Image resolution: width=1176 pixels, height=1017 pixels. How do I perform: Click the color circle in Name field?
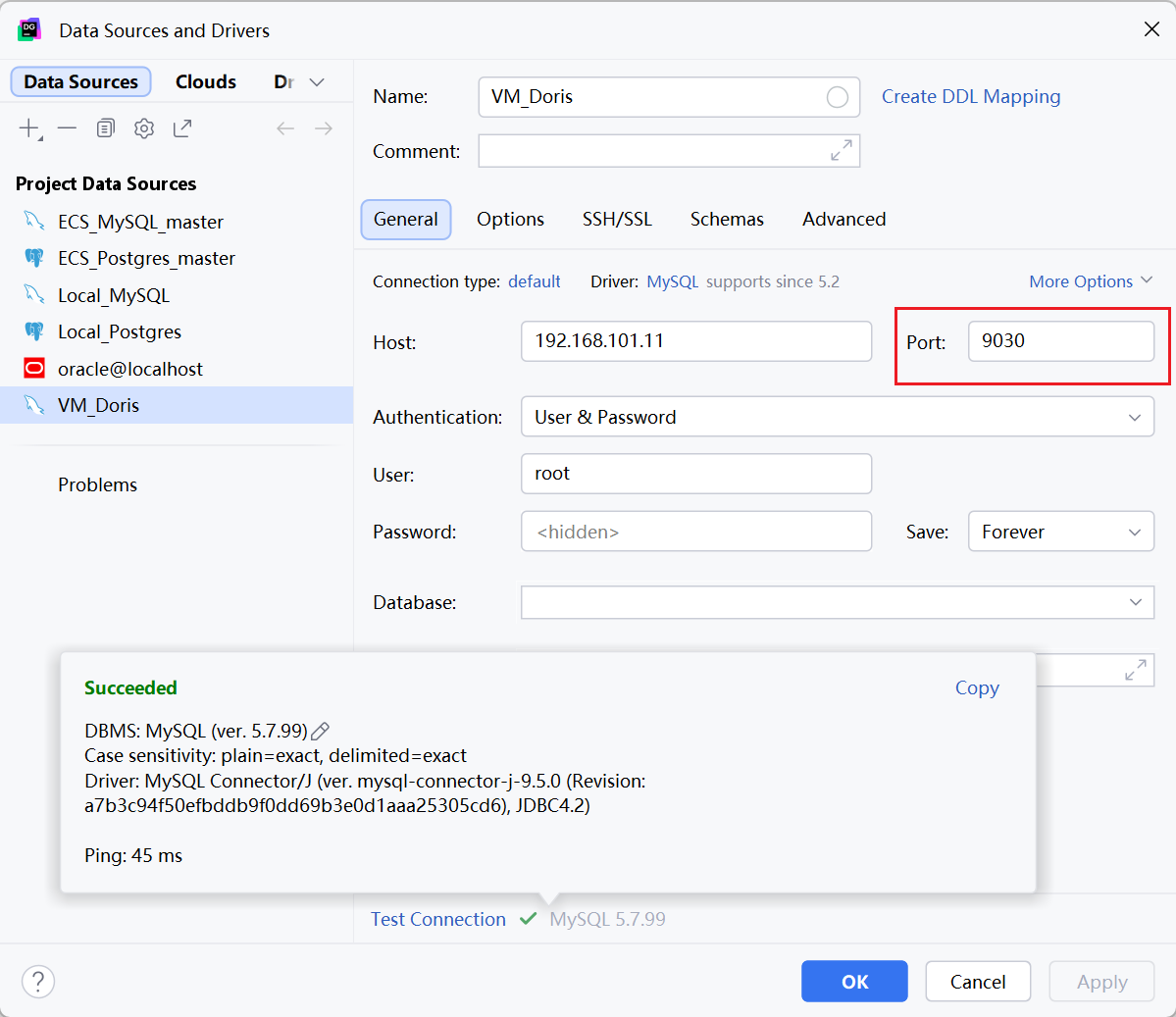[837, 97]
